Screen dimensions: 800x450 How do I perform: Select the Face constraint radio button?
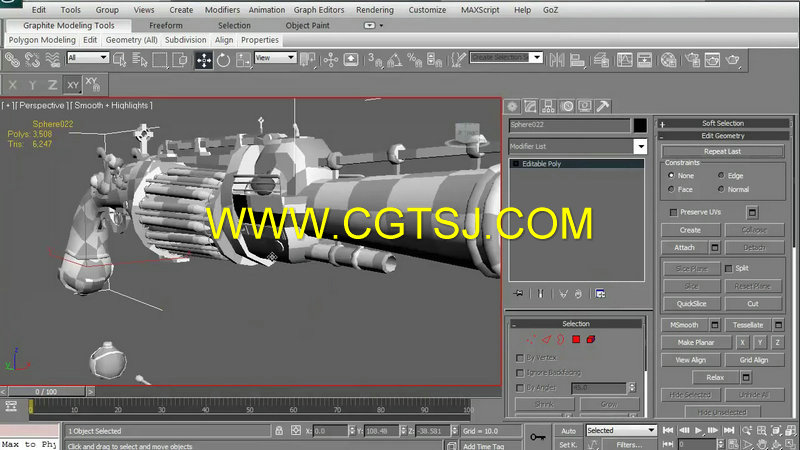pyautogui.click(x=671, y=189)
